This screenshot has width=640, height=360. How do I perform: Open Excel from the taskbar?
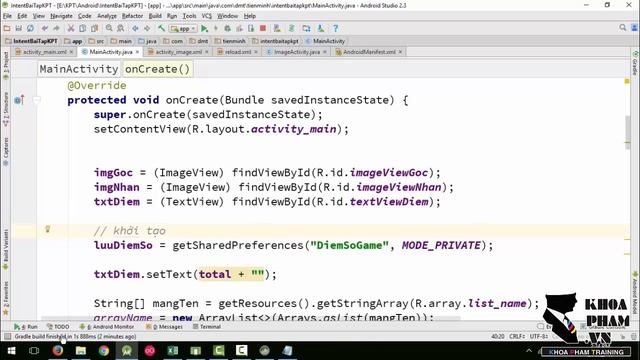click(x=173, y=351)
